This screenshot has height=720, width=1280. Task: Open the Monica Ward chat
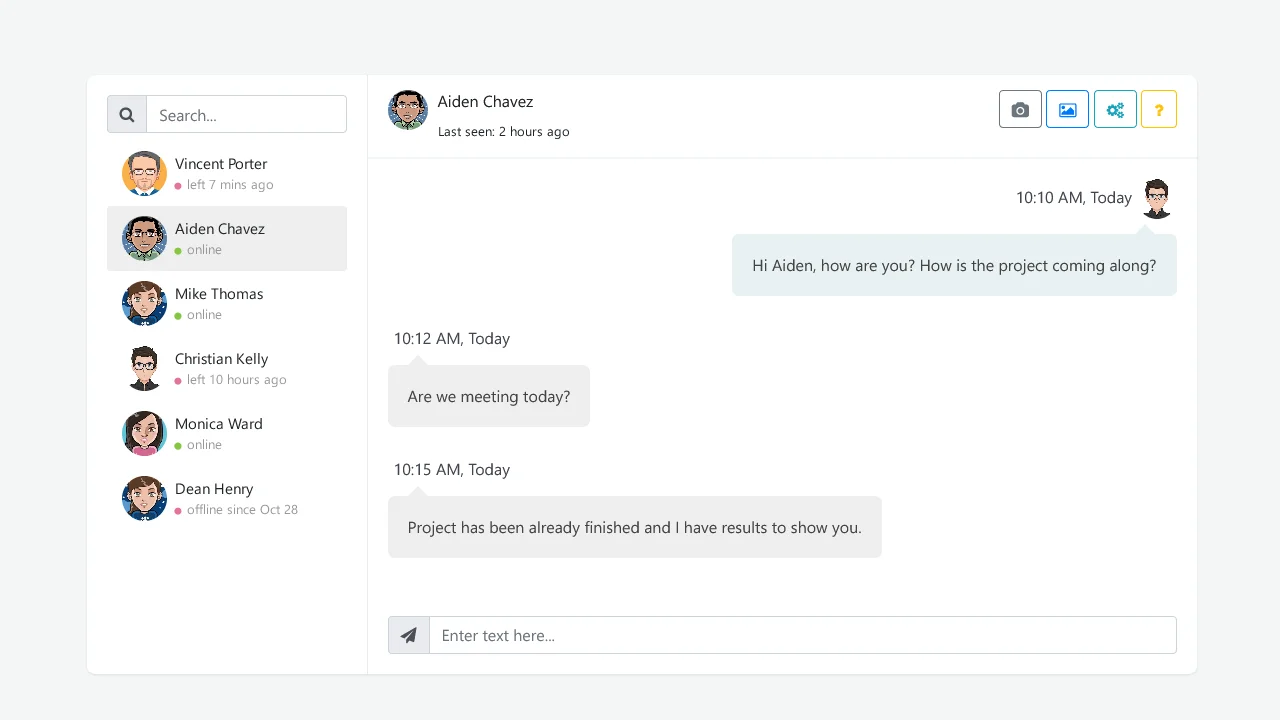tap(227, 433)
